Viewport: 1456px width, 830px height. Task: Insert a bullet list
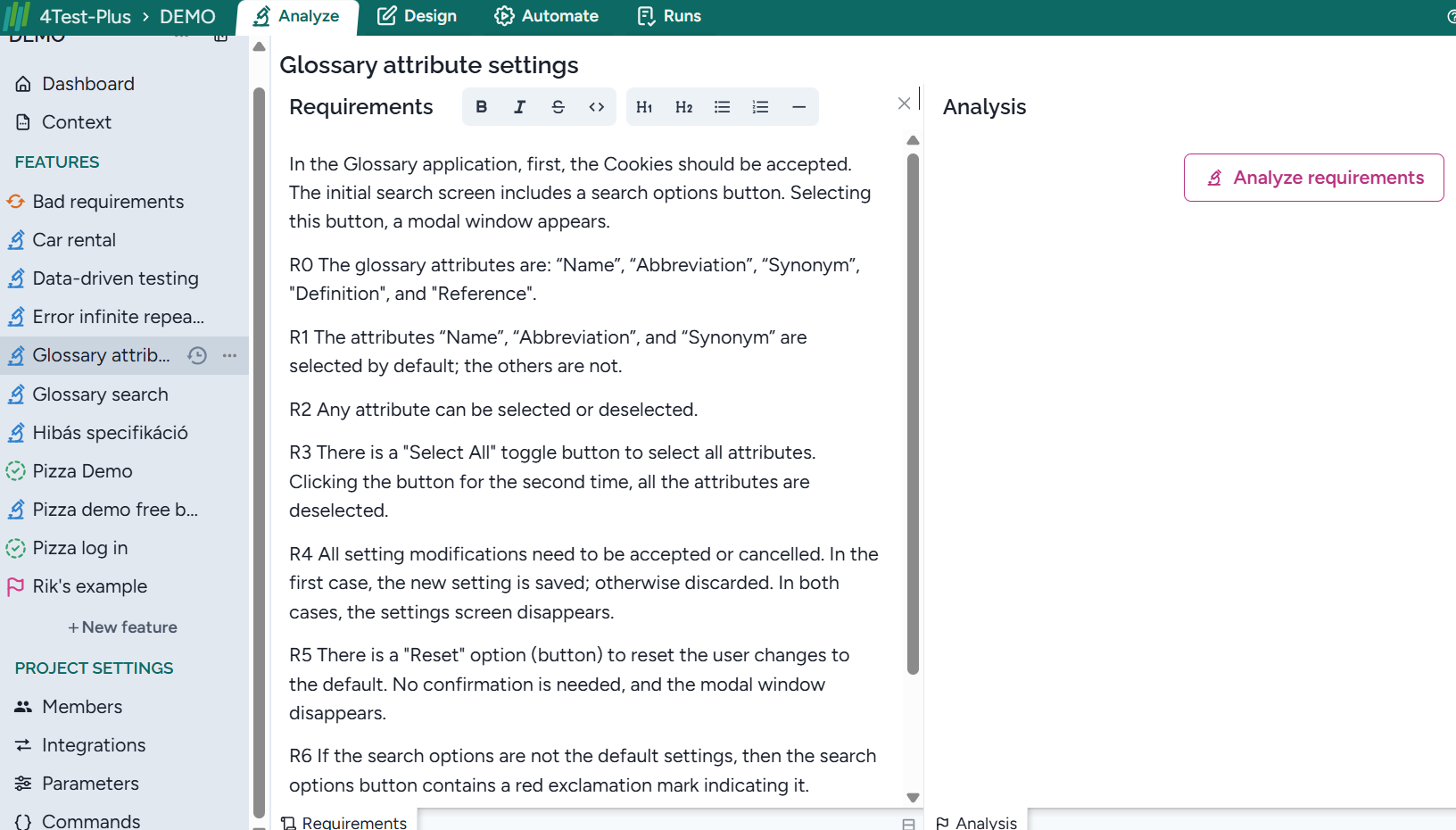click(723, 107)
